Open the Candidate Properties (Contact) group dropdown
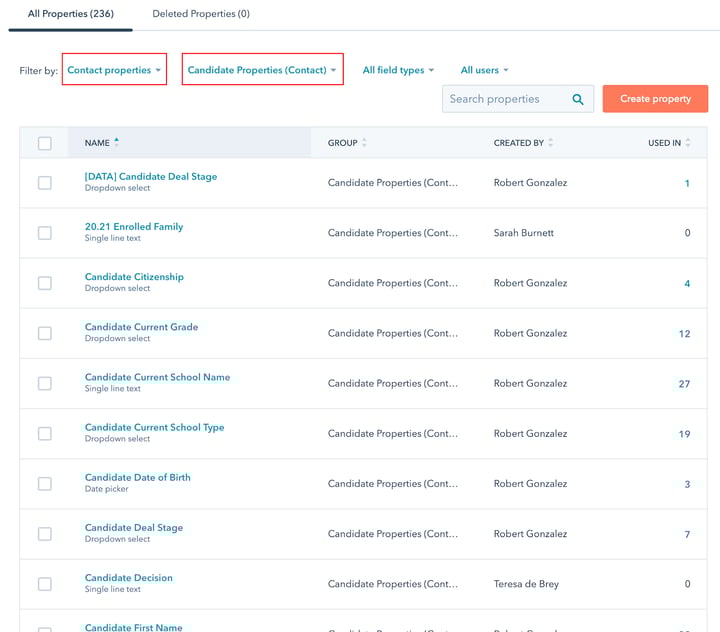 point(262,70)
